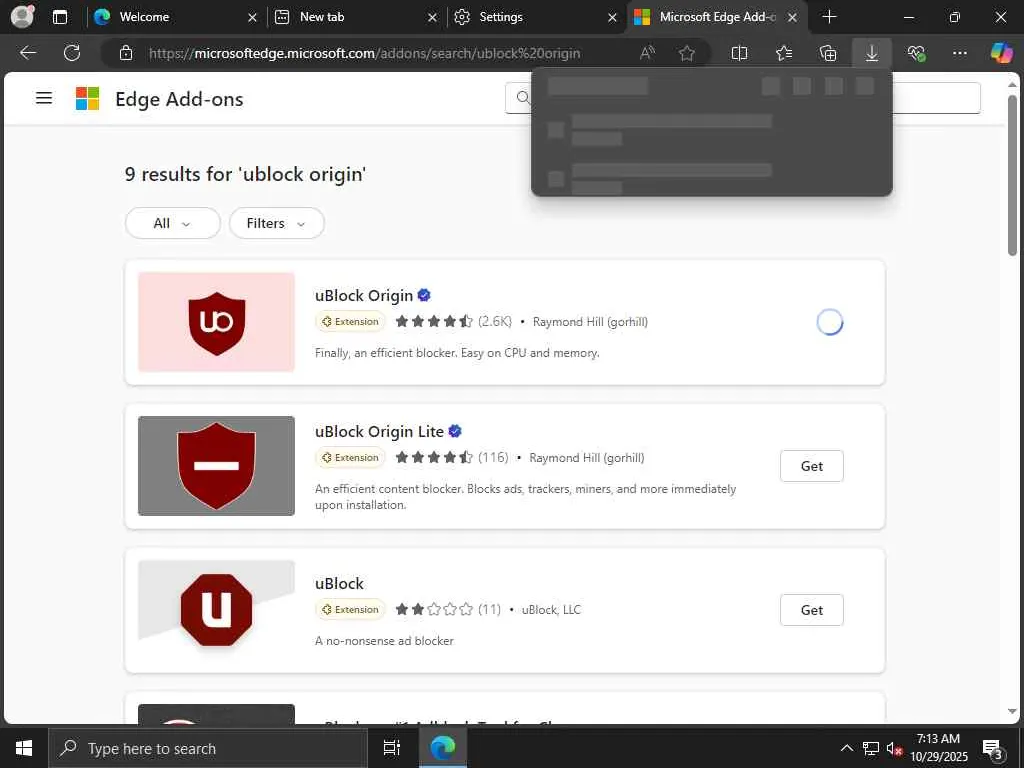Add this page to favorites star
The width and height of the screenshot is (1024, 768).
[686, 53]
